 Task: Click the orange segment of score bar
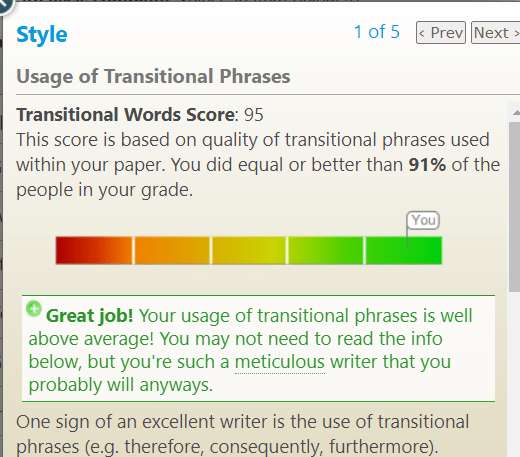pos(172,250)
